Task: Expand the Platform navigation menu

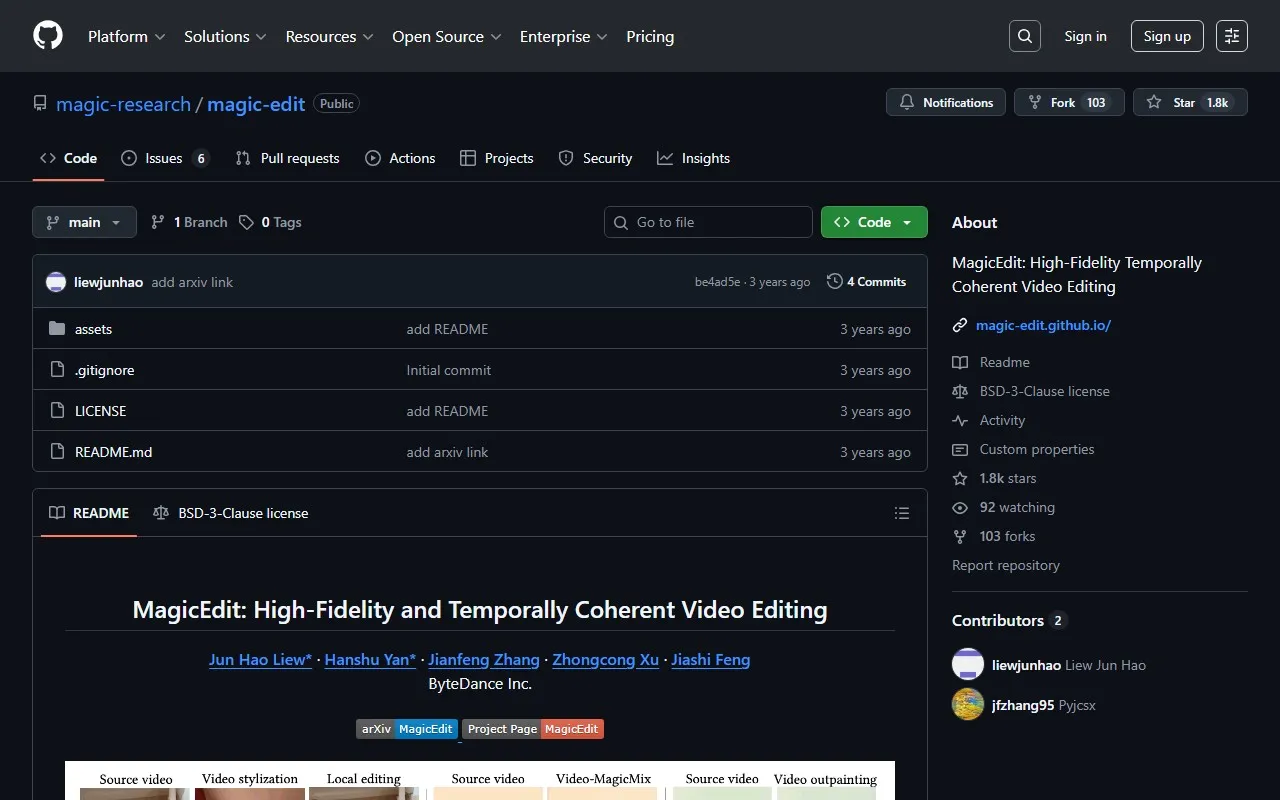Action: (126, 36)
